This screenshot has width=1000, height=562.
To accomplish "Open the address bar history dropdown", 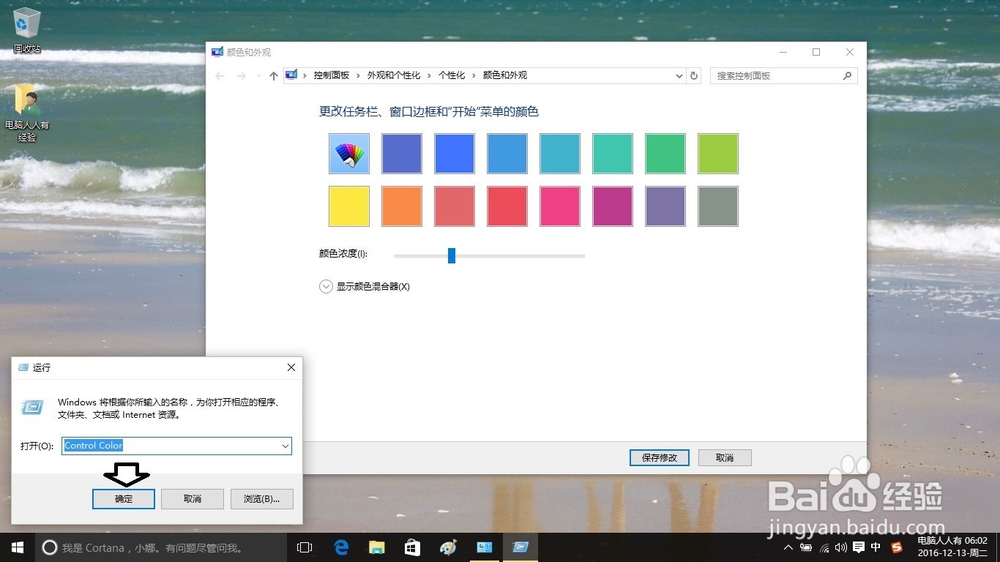I will click(x=679, y=75).
